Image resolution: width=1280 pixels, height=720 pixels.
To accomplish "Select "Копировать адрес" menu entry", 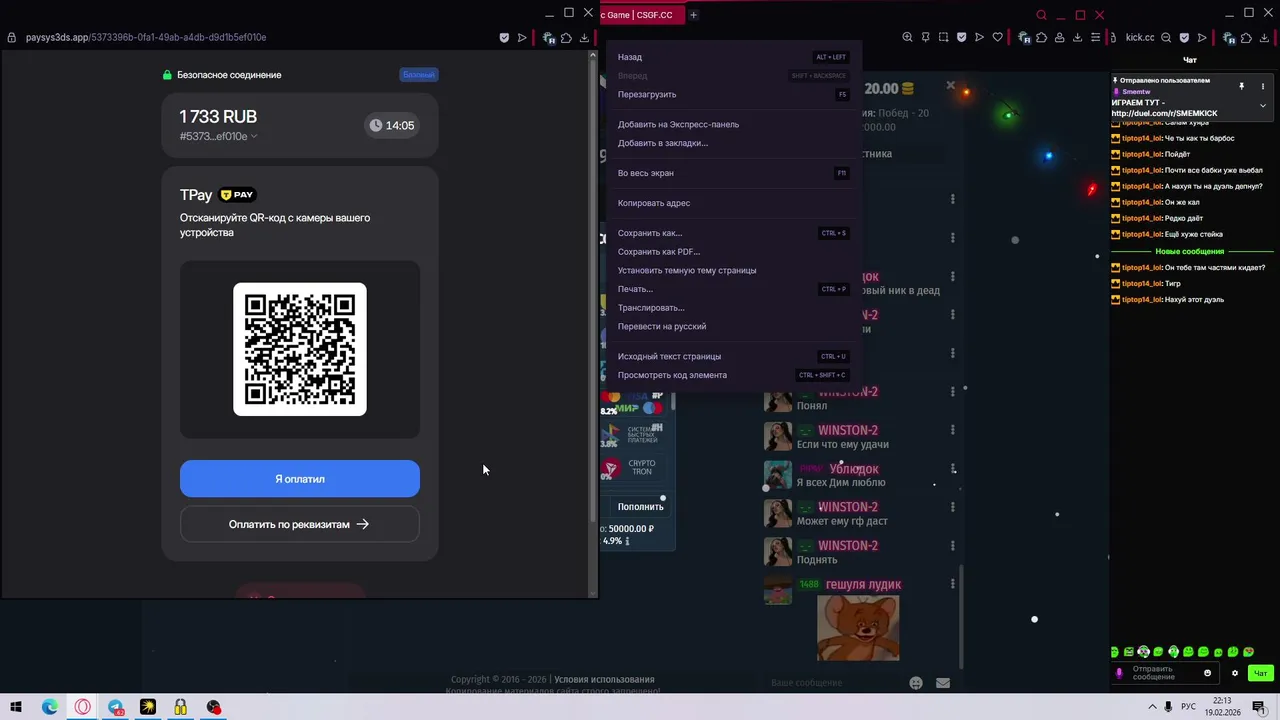I will pos(733,203).
